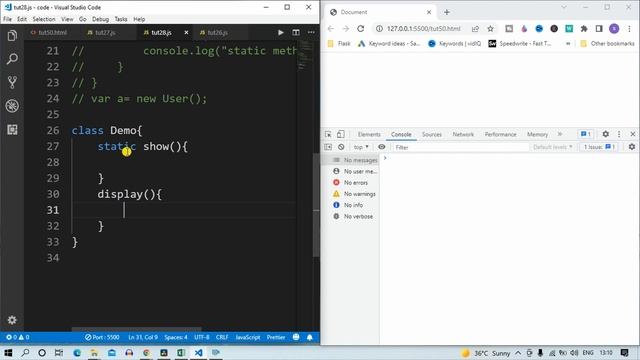
Task: Open the Flask bookmark folder
Action: point(339,44)
